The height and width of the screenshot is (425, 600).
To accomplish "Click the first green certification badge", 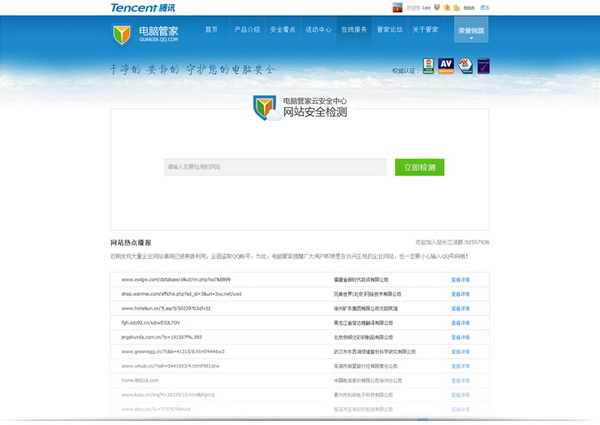I will [x=428, y=67].
